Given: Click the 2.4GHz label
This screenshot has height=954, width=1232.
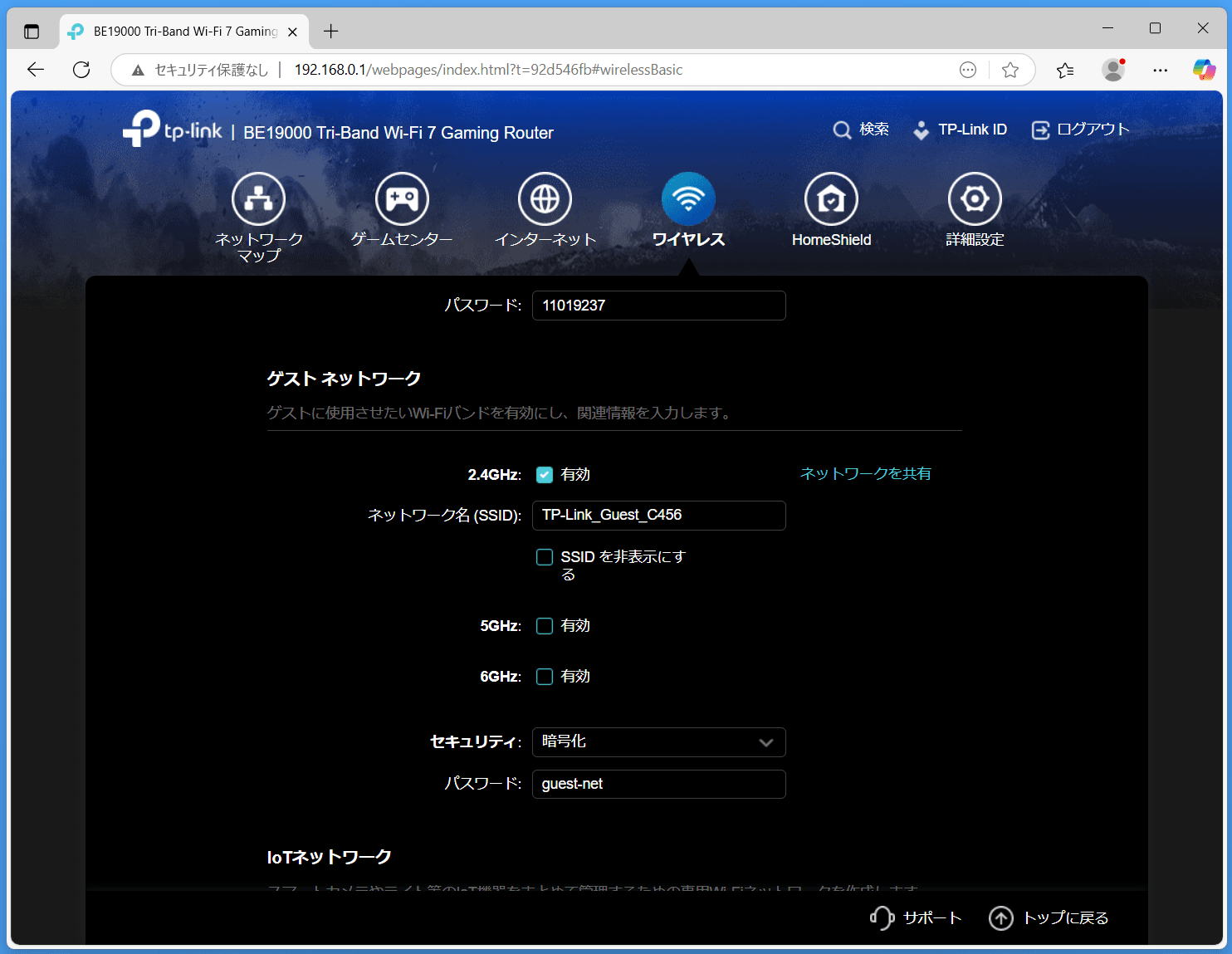Looking at the screenshot, I should (494, 475).
